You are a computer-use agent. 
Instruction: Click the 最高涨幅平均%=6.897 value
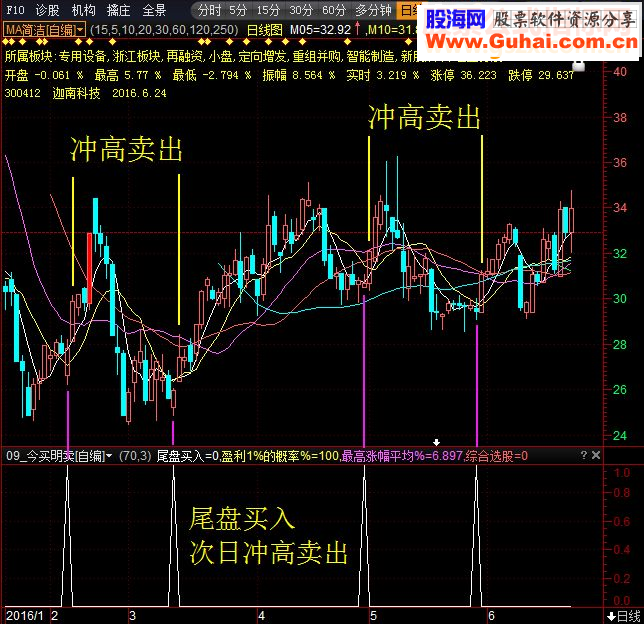coord(402,456)
